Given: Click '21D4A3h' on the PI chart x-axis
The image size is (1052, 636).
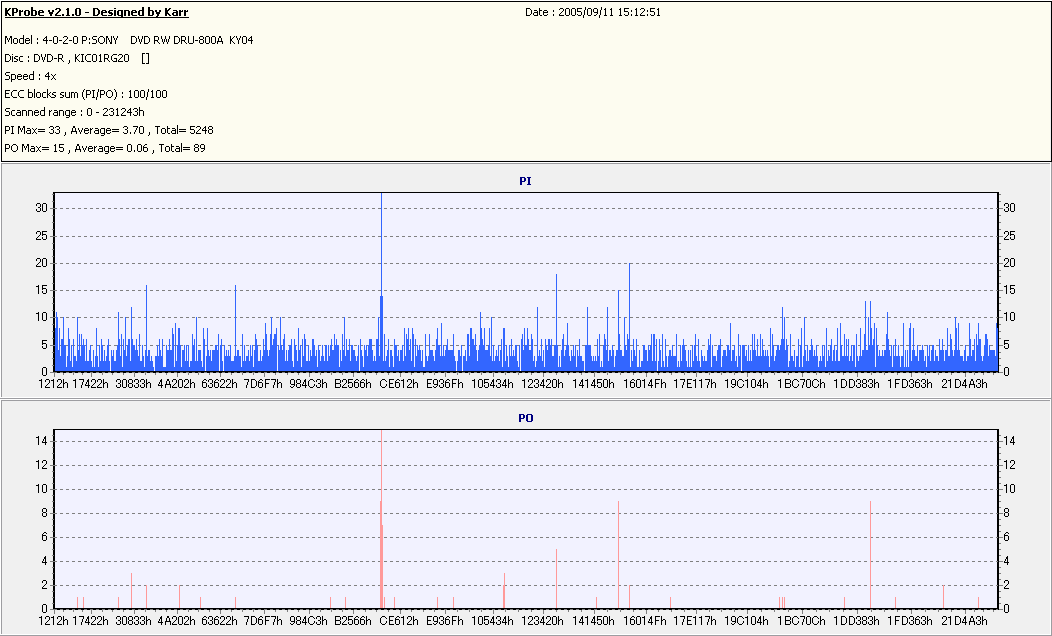Looking at the screenshot, I should coord(964,384).
